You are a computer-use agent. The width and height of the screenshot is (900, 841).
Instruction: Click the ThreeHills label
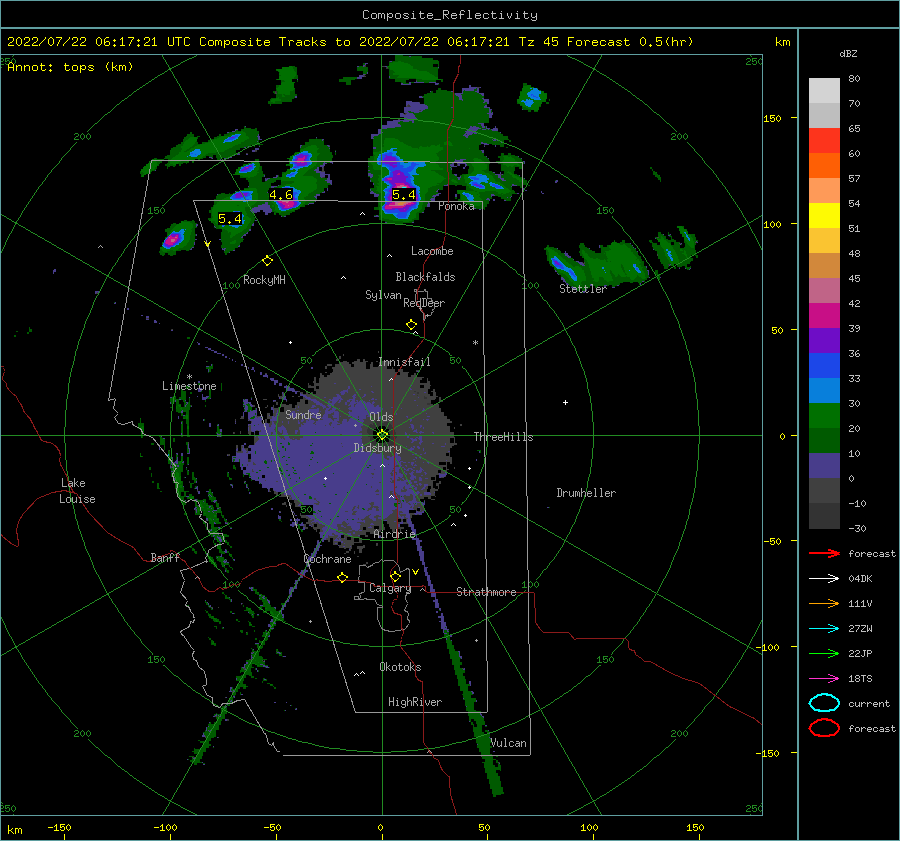(x=503, y=437)
